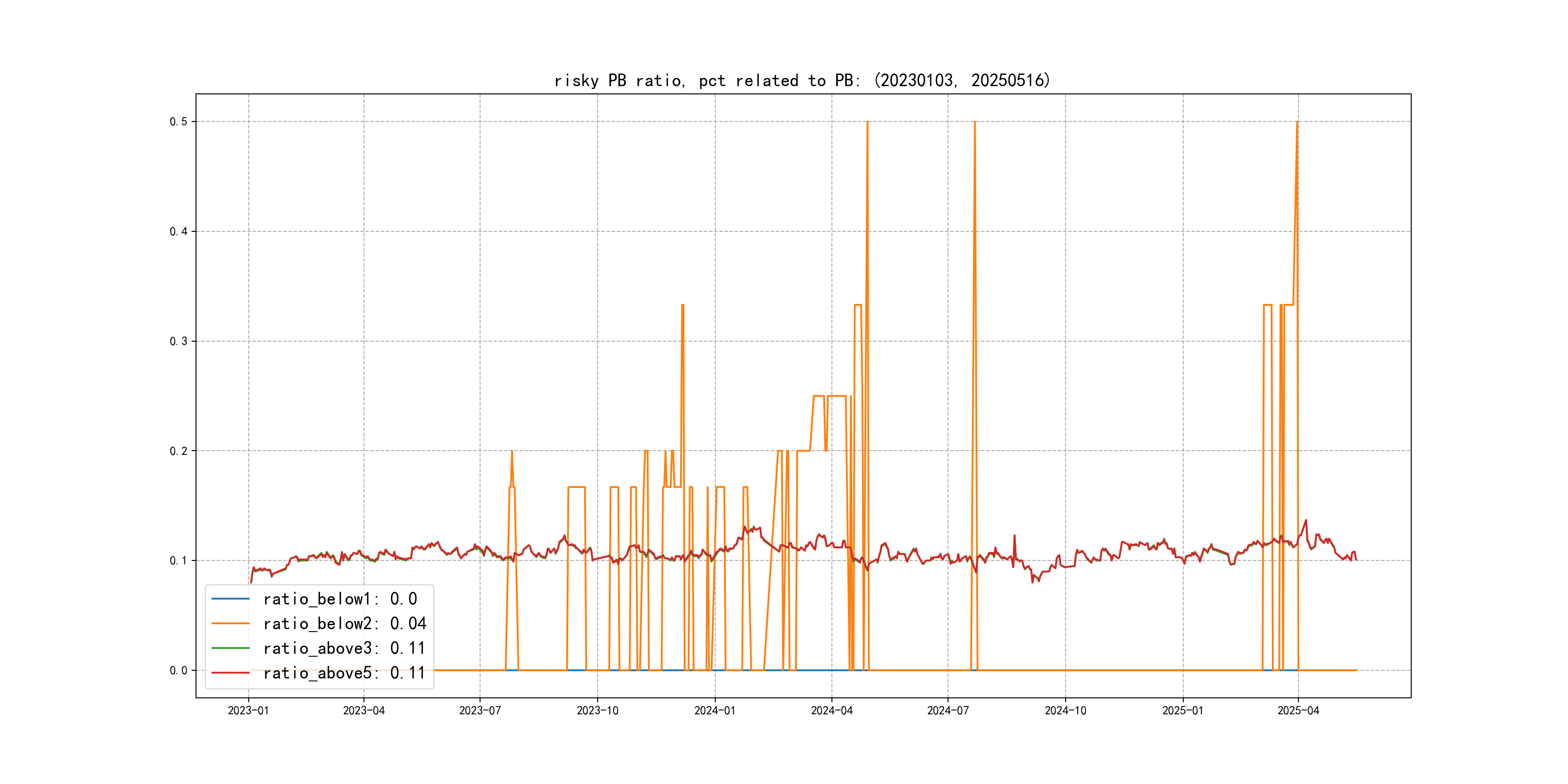Click the chart title 'risky PB ratio'
The width and height of the screenshot is (1568, 784).
[801, 80]
